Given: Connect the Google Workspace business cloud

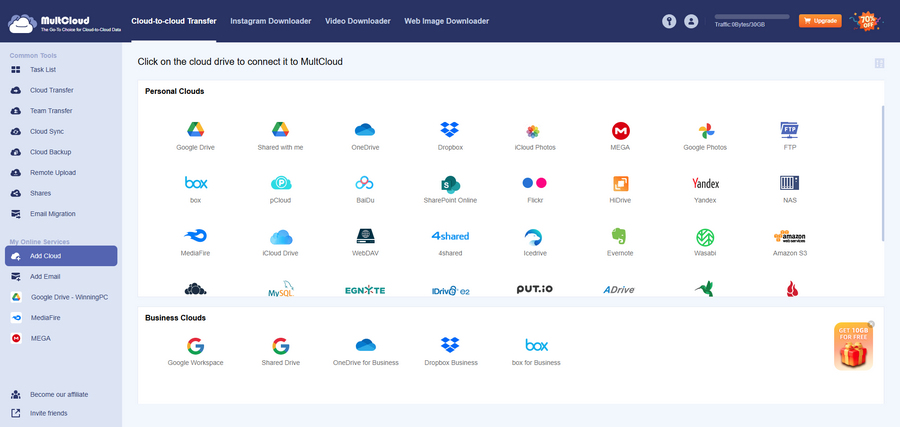Looking at the screenshot, I should (x=194, y=346).
